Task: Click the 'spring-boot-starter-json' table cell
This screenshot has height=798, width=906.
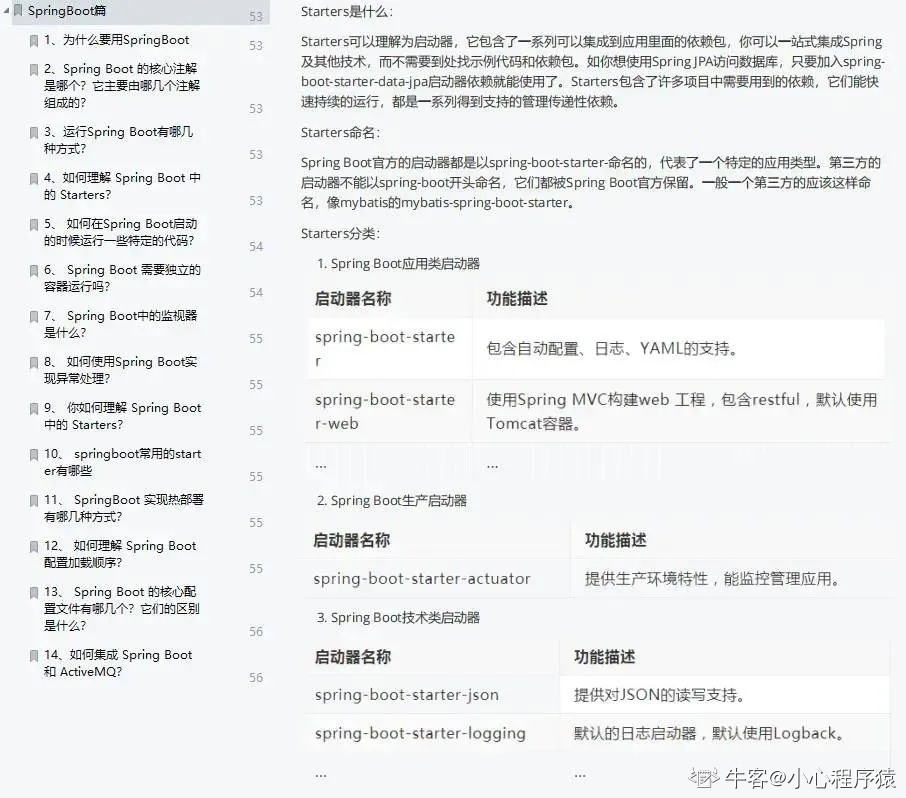Action: [x=433, y=695]
